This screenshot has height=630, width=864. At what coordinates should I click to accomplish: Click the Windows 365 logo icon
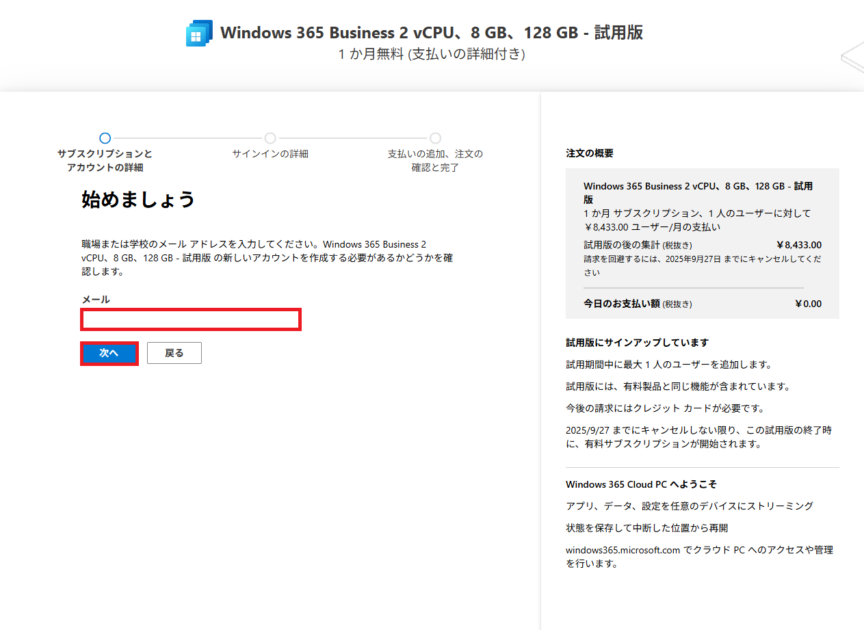pos(199,34)
